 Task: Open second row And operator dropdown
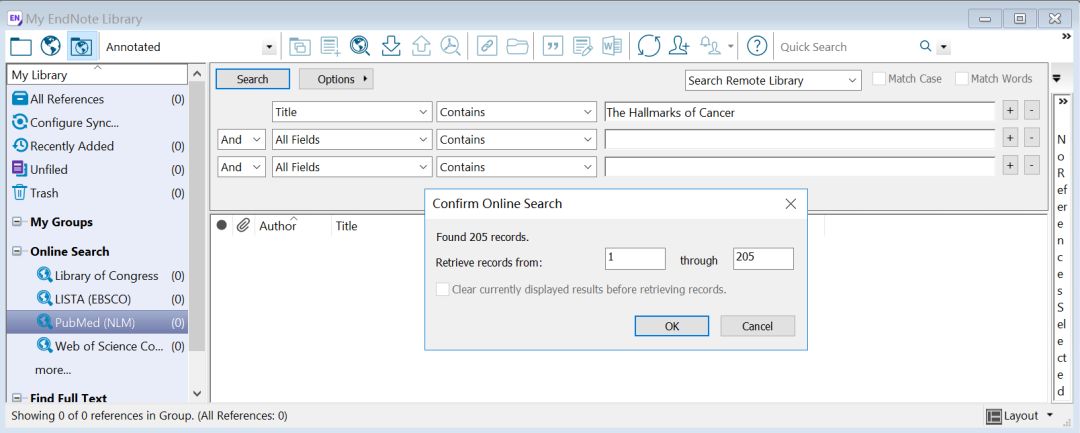242,139
